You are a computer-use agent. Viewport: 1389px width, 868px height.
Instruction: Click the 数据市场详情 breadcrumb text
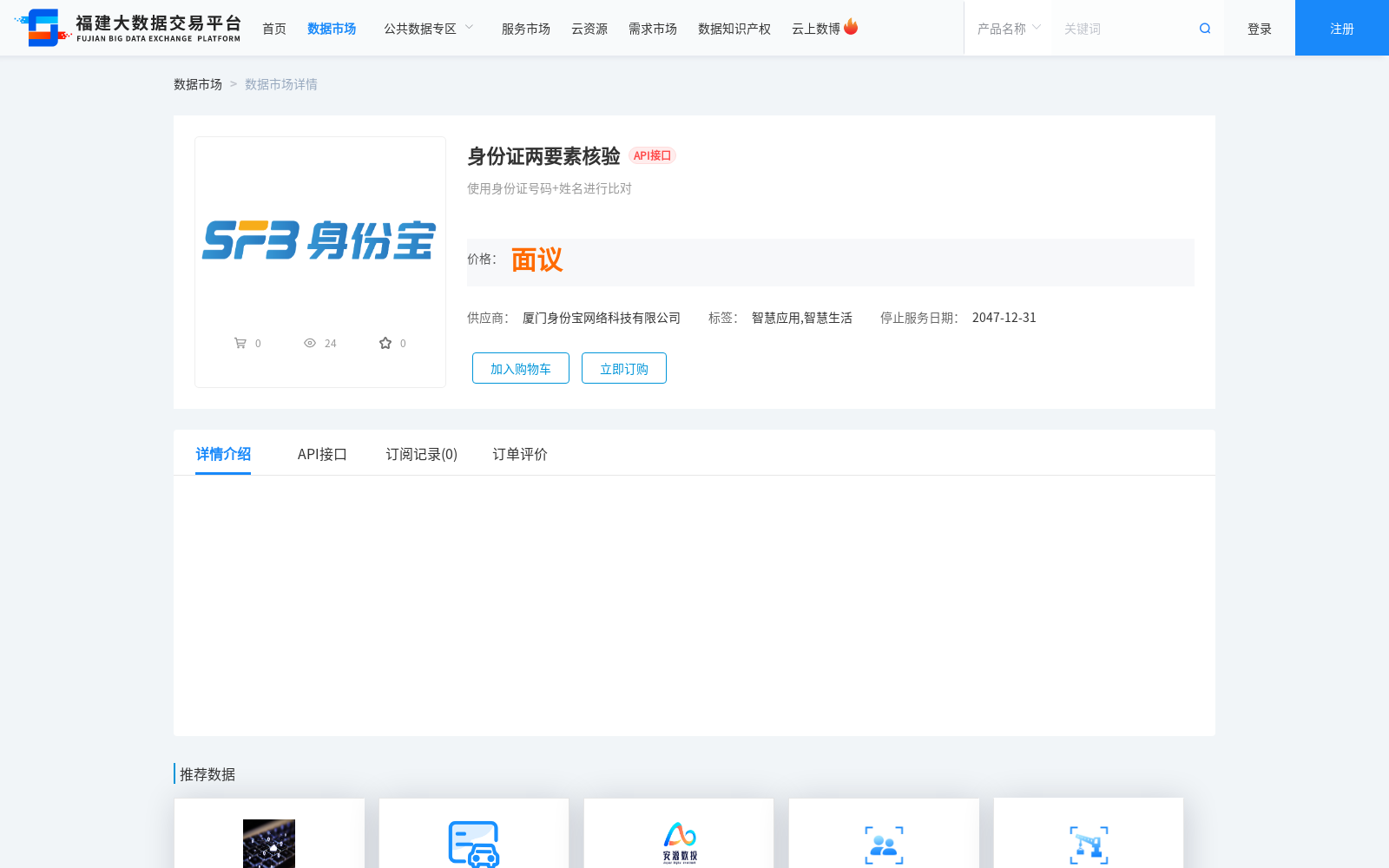281,84
